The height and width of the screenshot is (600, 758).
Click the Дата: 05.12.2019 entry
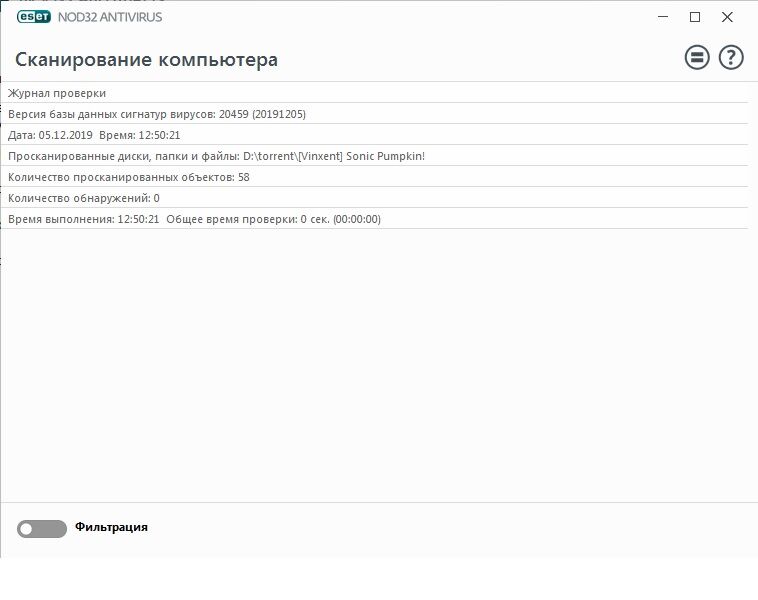pyautogui.click(x=50, y=135)
